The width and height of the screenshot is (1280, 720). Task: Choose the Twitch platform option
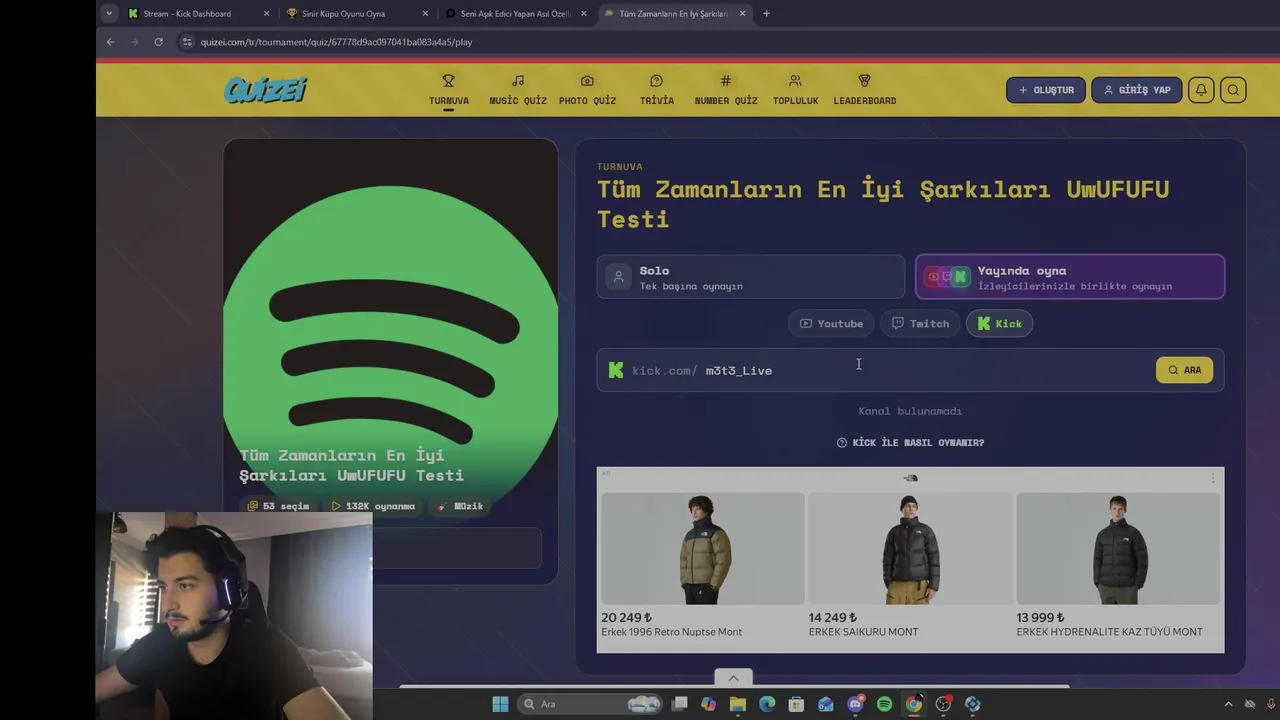click(920, 323)
